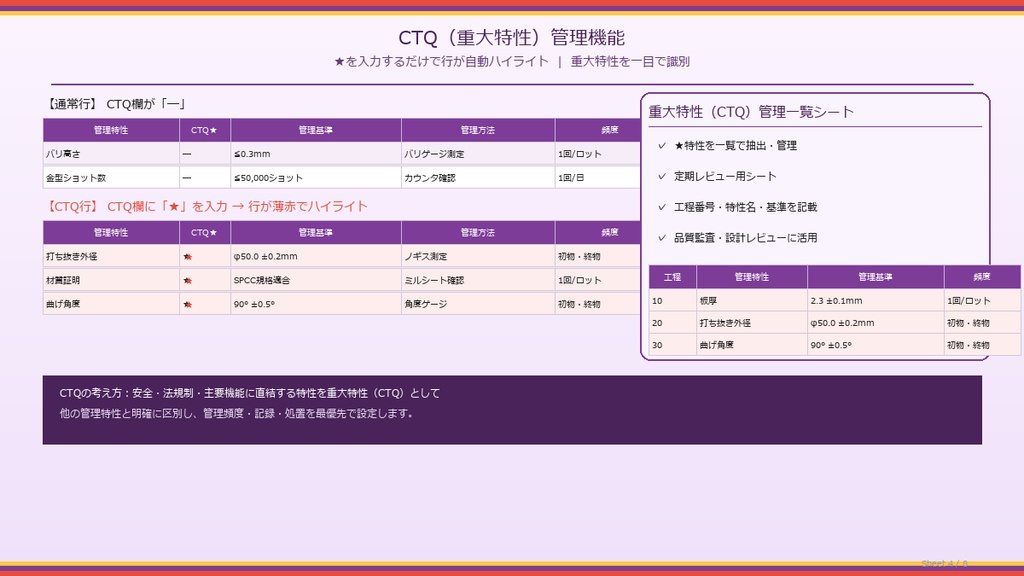Image resolution: width=1024 pixels, height=576 pixels.
Task: Click the checkmark beside 品質監査・設計レビューに活用
Action: (x=662, y=238)
